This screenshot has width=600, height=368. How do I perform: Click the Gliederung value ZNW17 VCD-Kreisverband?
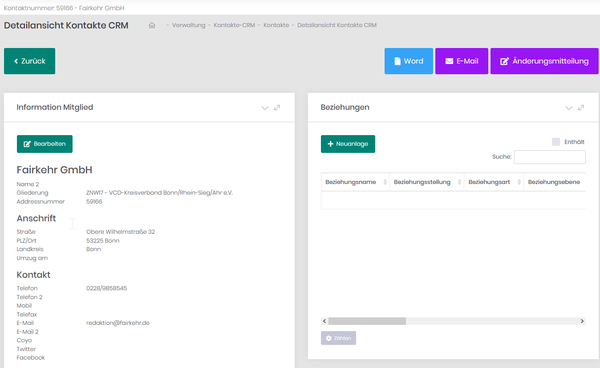click(159, 193)
